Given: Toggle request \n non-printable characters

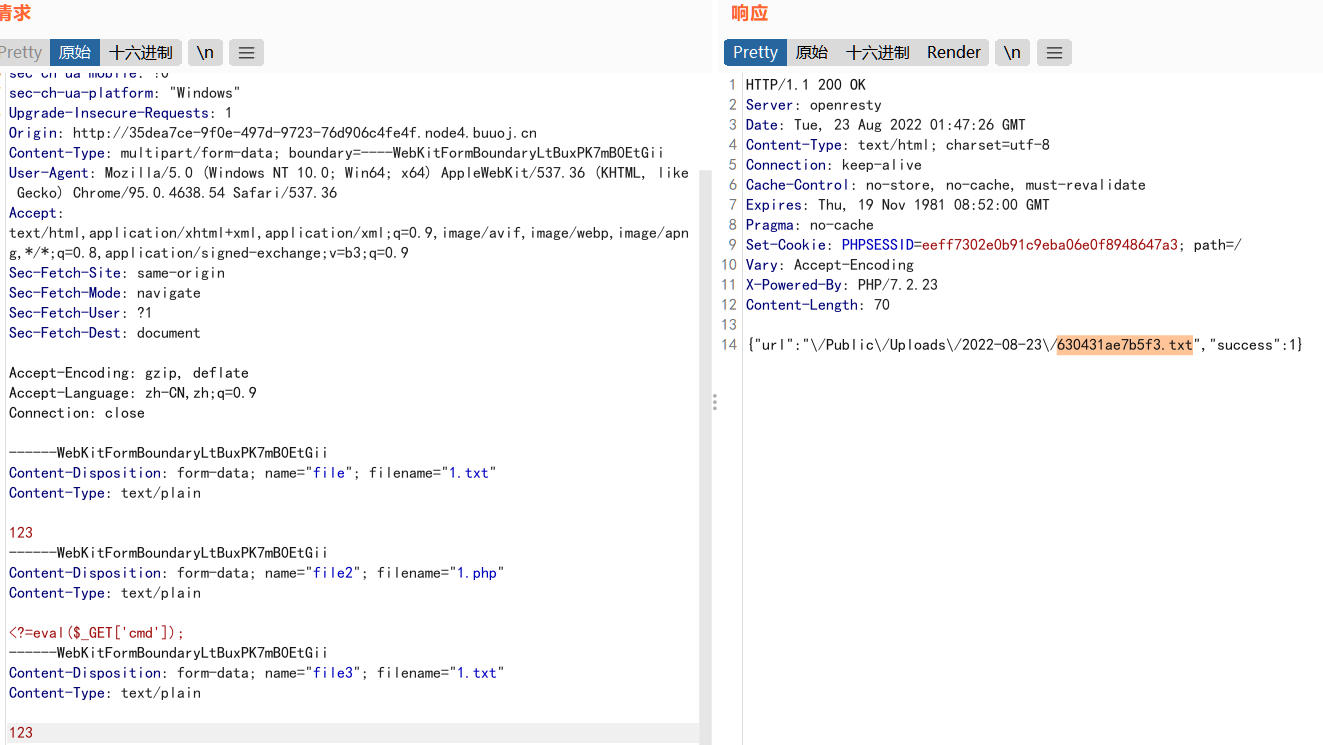Looking at the screenshot, I should pos(205,53).
